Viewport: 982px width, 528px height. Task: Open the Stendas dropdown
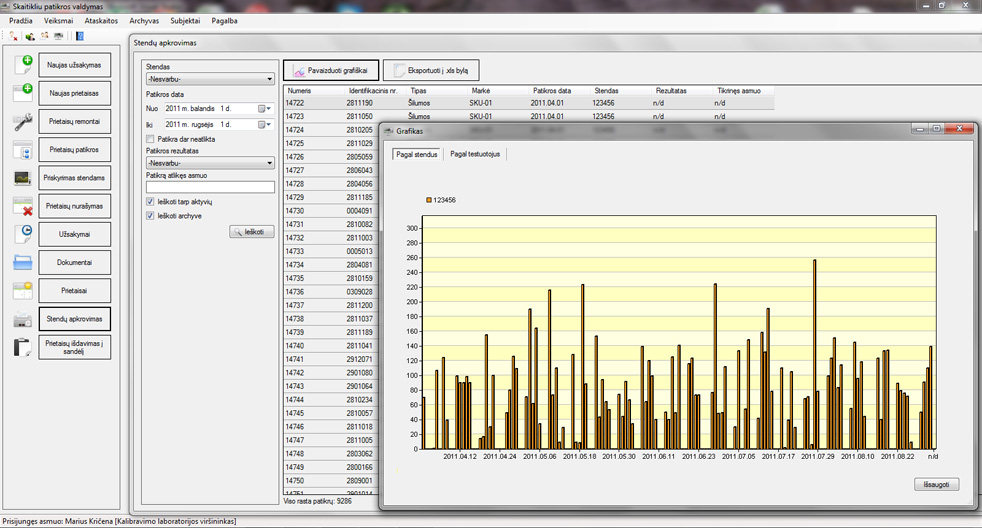coord(269,79)
